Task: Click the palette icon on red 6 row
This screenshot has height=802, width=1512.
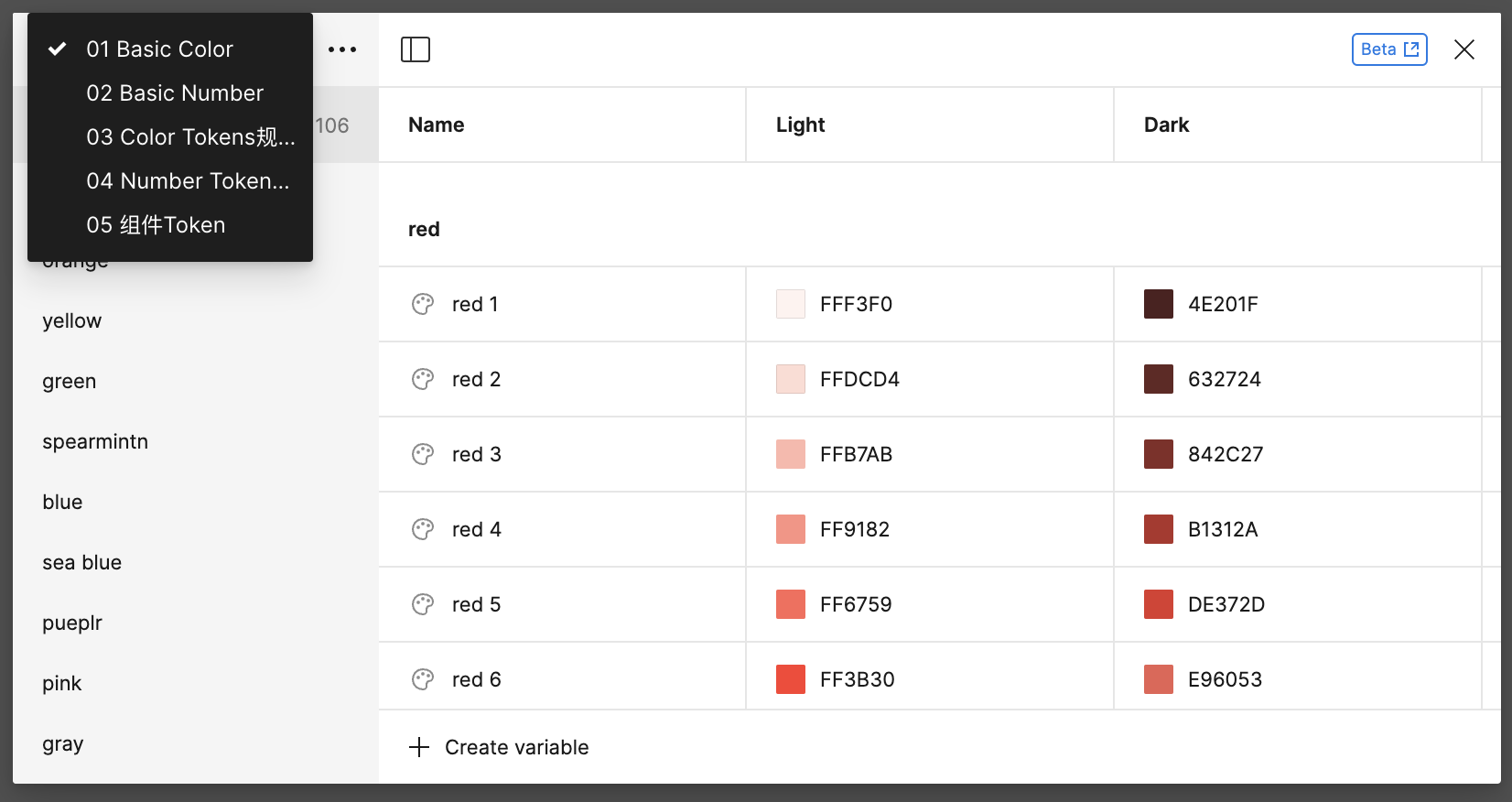Action: click(x=423, y=679)
